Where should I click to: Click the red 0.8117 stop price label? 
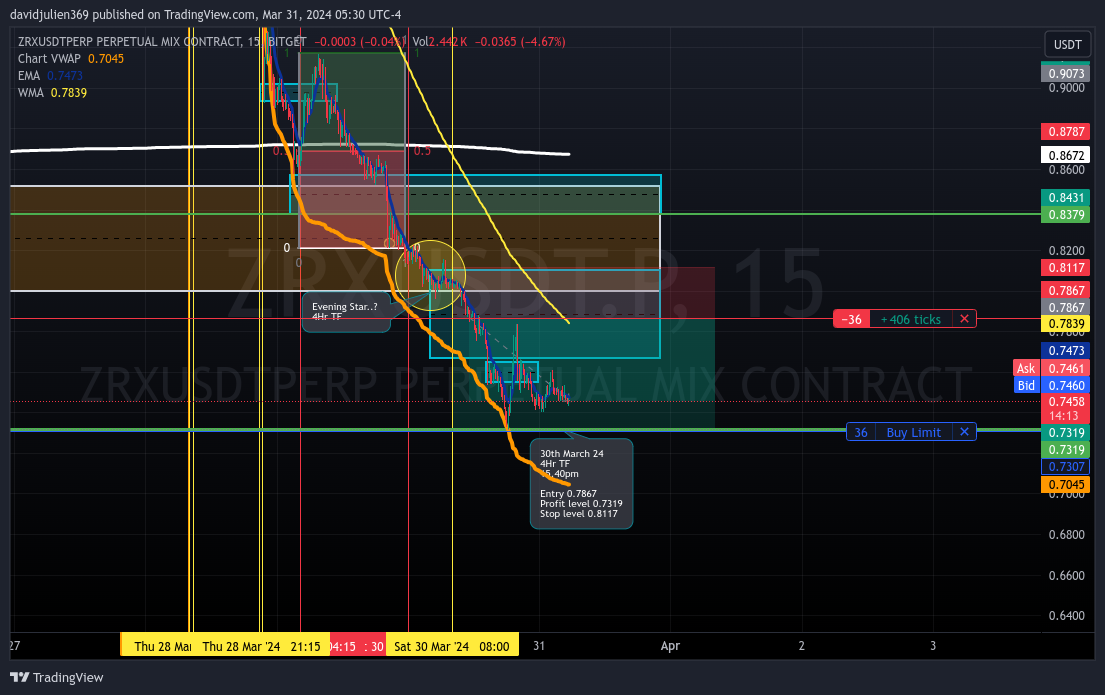click(1066, 267)
